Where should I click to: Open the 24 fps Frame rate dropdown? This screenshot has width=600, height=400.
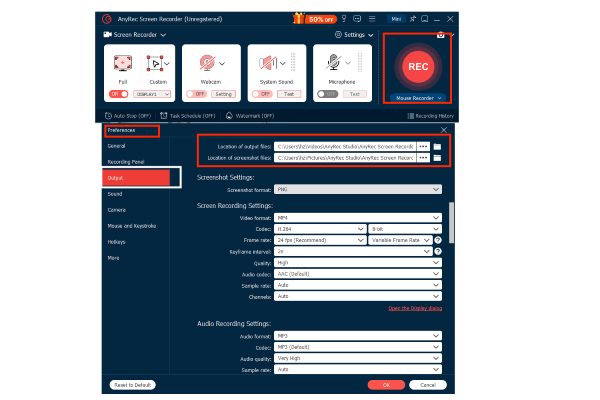(320, 240)
